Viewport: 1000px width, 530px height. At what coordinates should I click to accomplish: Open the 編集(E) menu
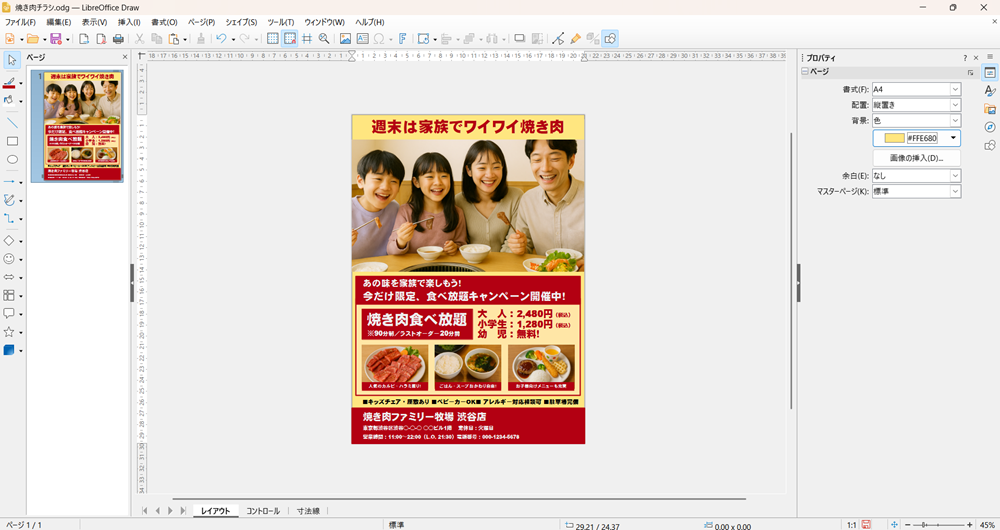(x=58, y=22)
